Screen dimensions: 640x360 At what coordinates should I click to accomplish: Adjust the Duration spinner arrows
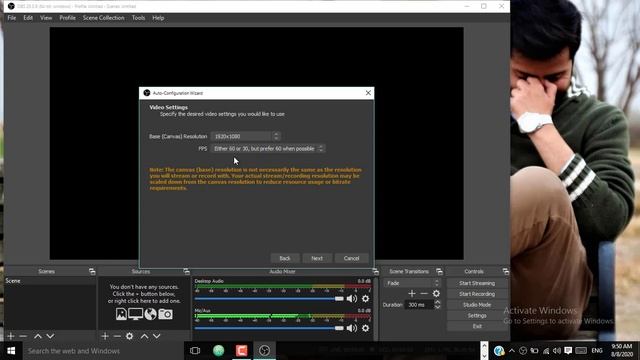(438, 304)
